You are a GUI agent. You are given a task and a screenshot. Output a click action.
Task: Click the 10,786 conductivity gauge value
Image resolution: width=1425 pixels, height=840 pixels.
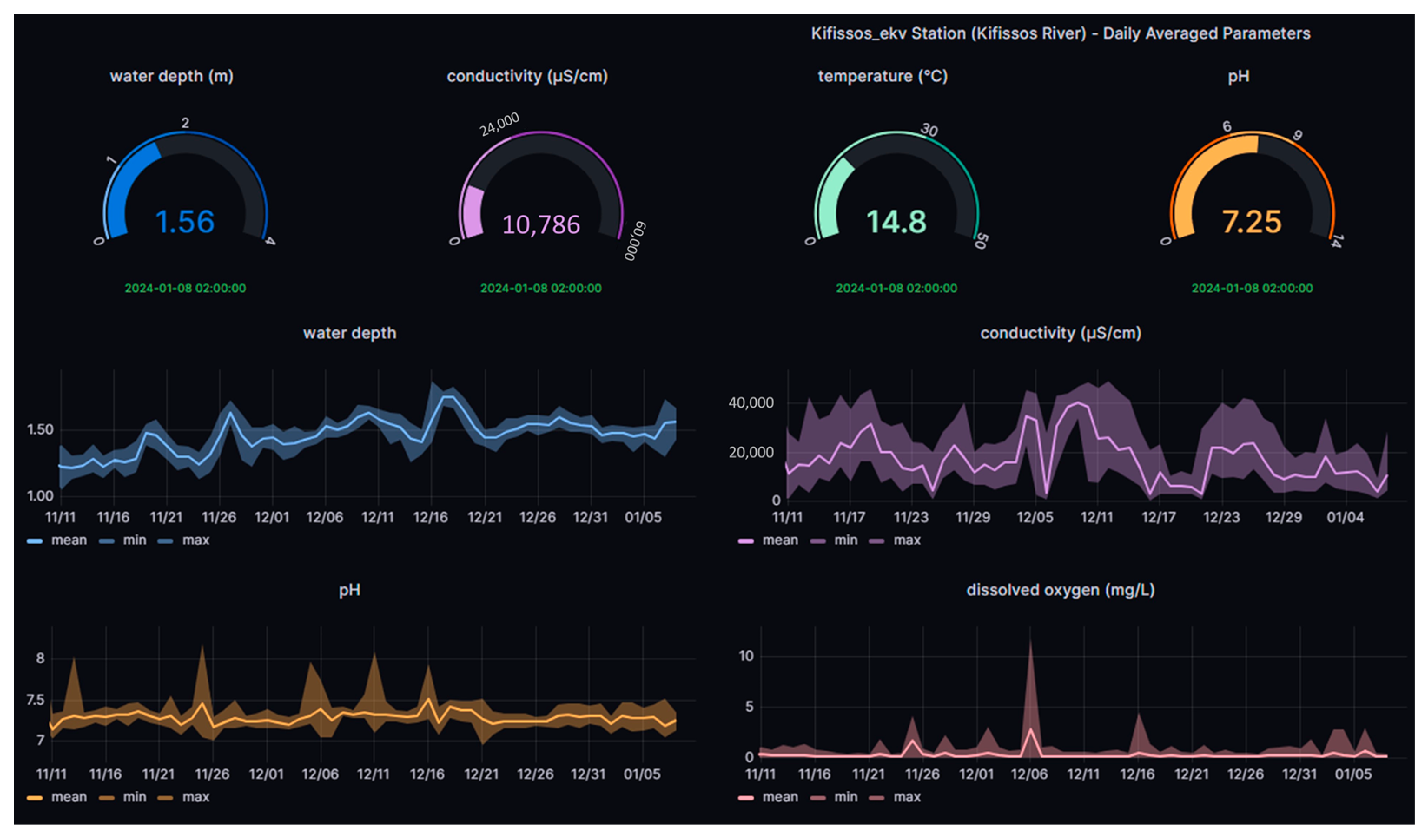click(541, 225)
